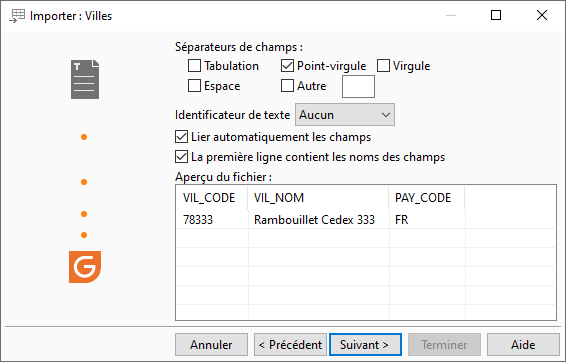This screenshot has width=566, height=362.
Task: Click the first orange step dot
Action: pos(84,137)
